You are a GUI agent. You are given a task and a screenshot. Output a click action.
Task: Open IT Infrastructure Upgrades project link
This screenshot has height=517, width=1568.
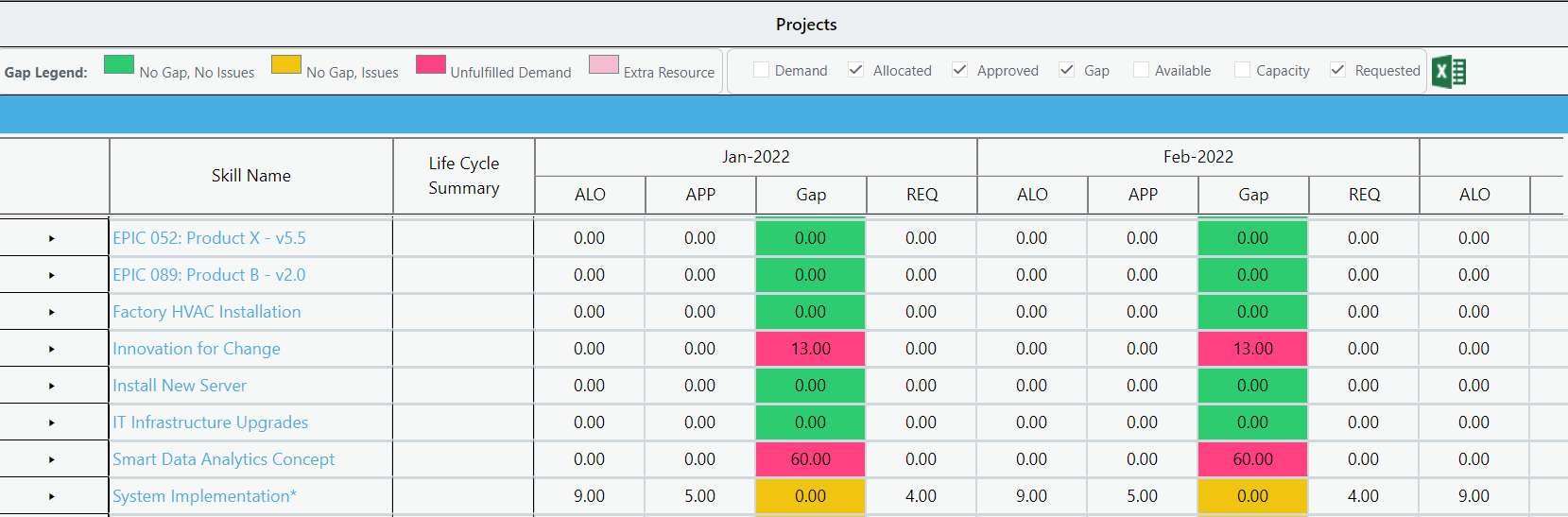tap(211, 422)
